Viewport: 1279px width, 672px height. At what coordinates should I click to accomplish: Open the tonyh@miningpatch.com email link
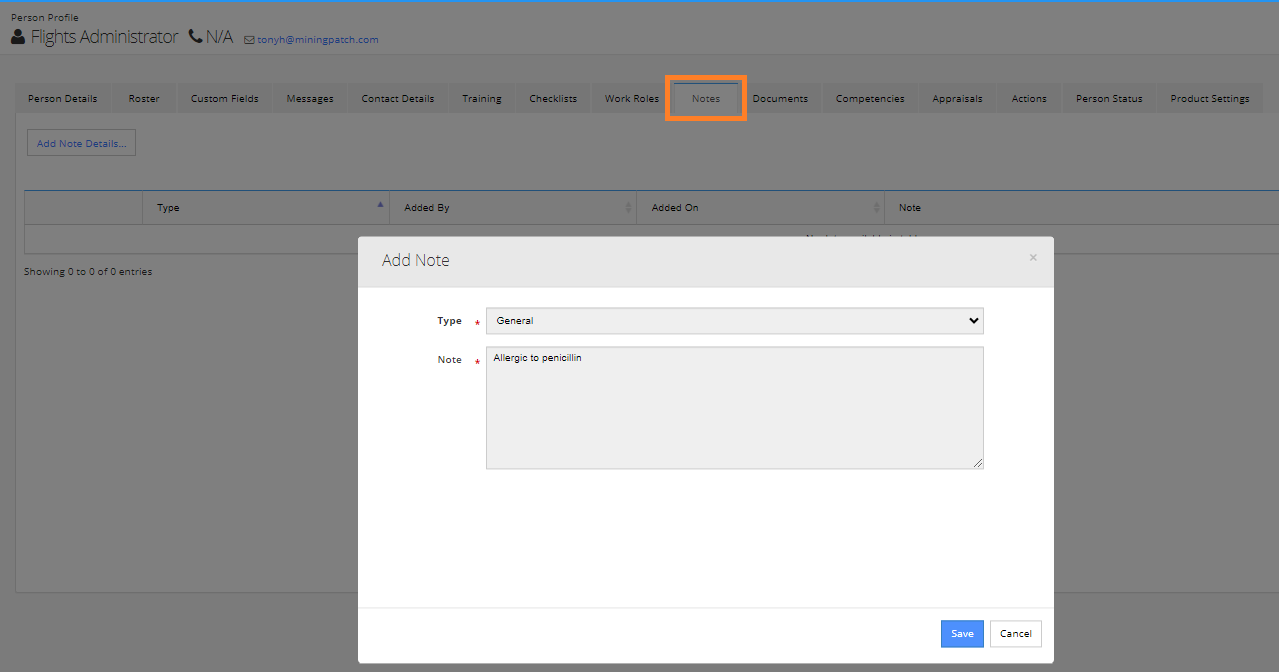(317, 39)
